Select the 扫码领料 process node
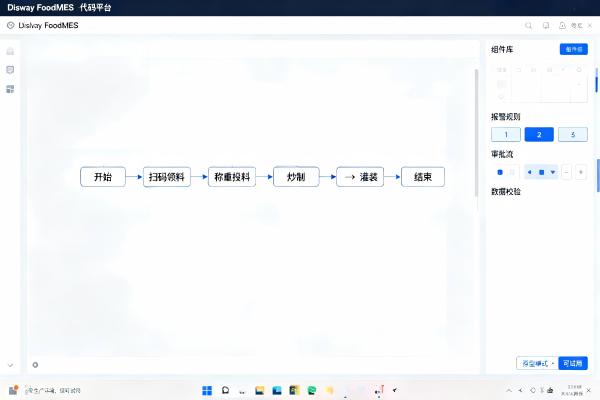This screenshot has height=400, width=600. [x=167, y=177]
